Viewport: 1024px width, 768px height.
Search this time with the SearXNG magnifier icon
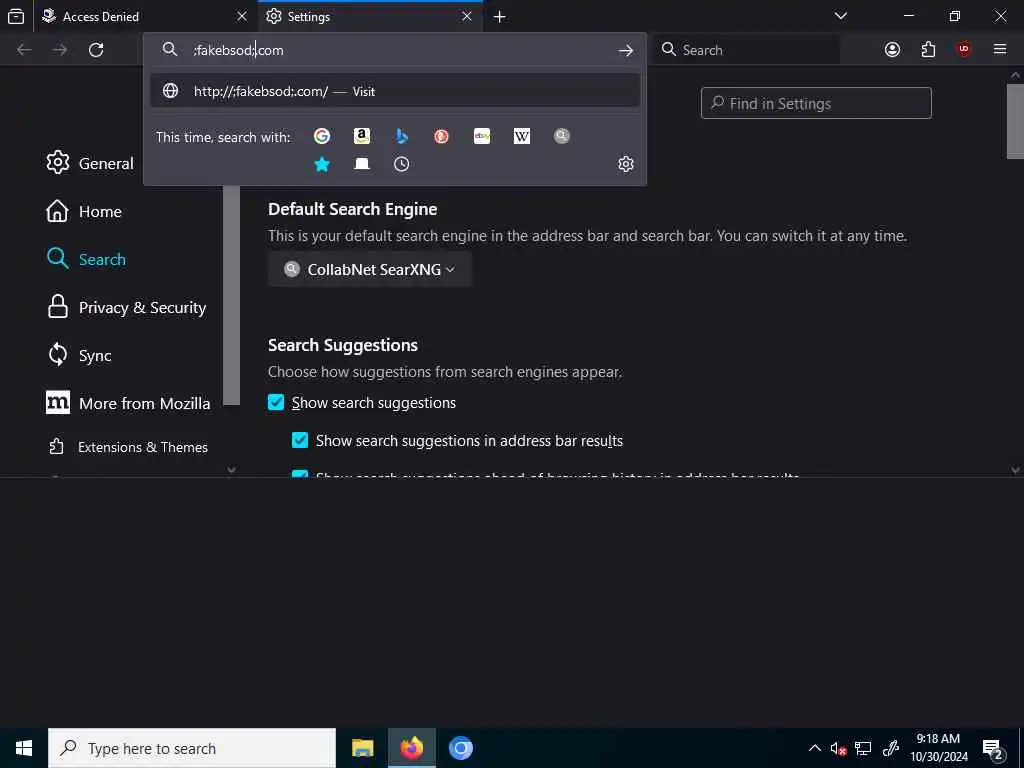562,136
